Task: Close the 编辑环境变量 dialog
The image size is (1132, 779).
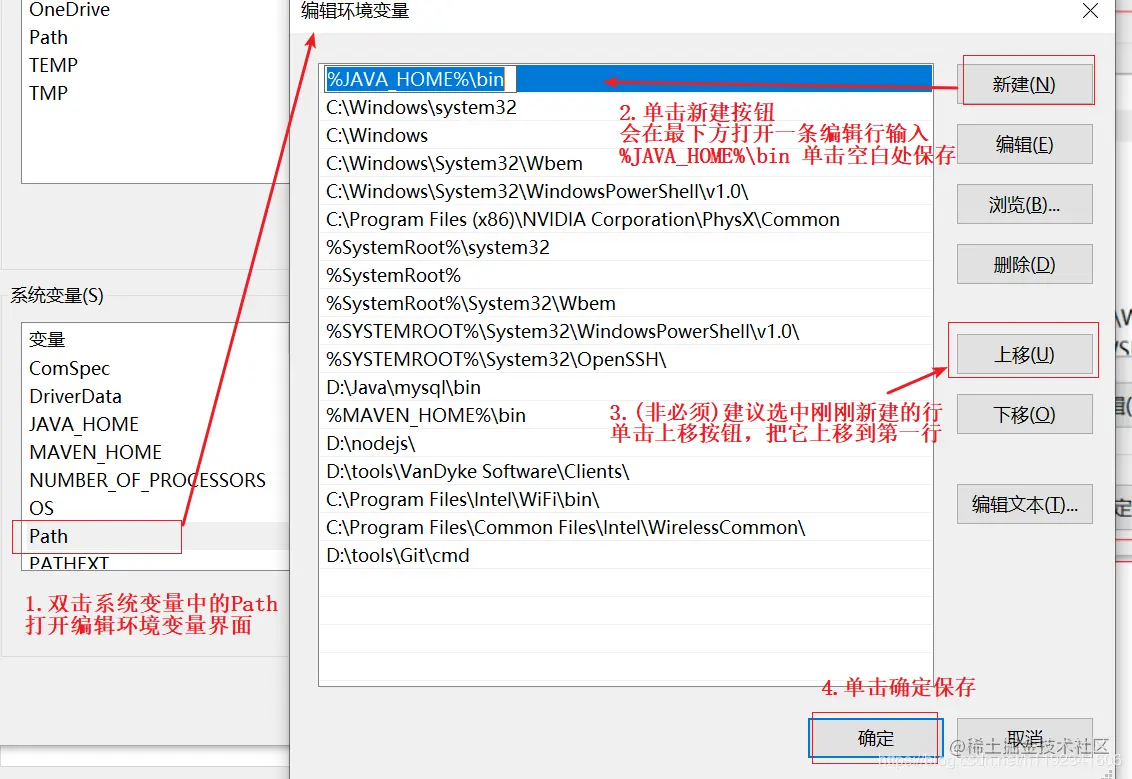Action: click(x=1090, y=11)
